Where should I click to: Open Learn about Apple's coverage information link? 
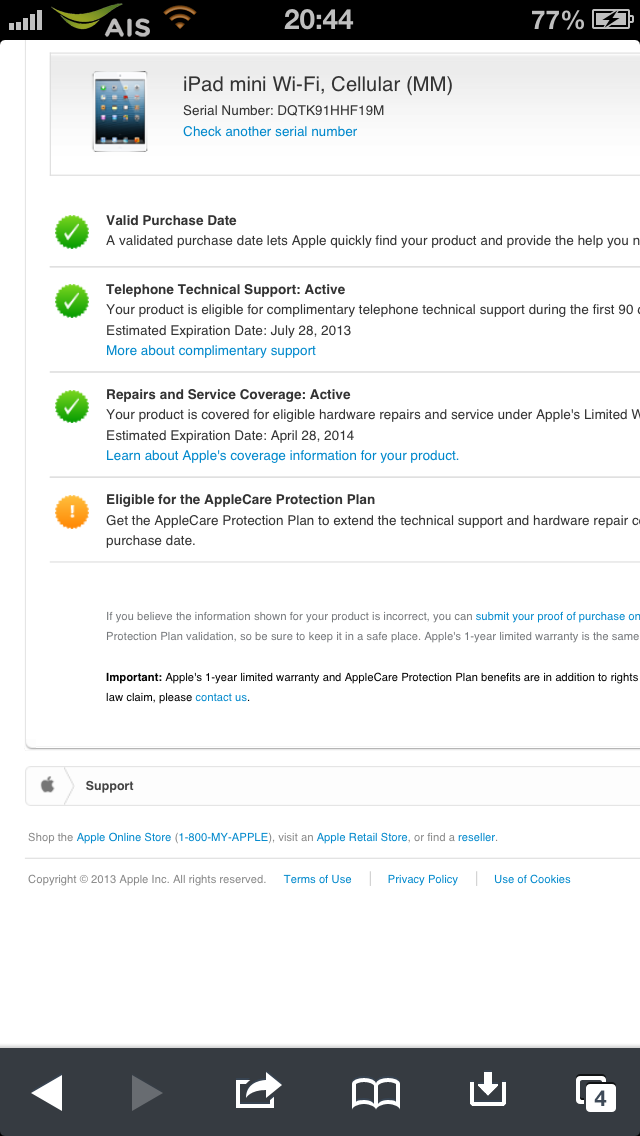282,455
